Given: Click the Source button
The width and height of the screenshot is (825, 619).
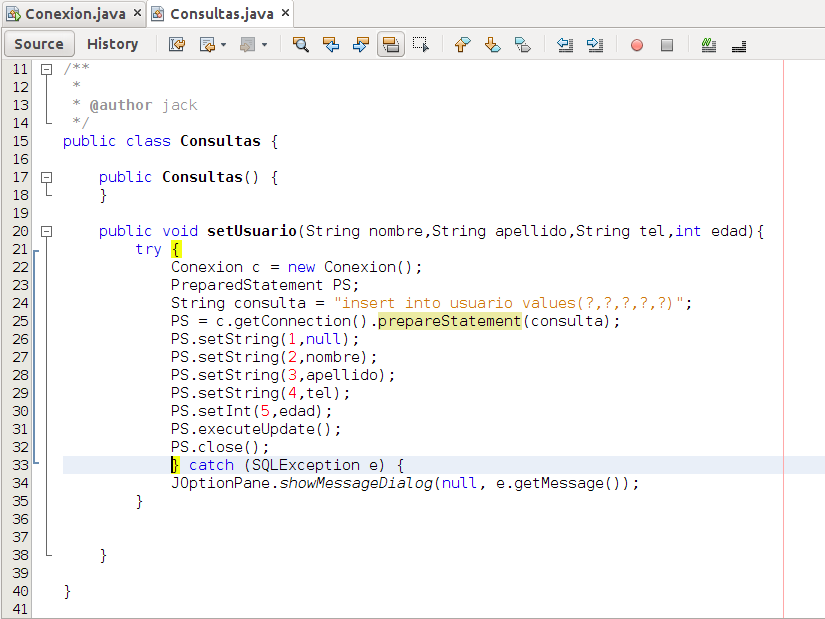Looking at the screenshot, I should coord(39,43).
